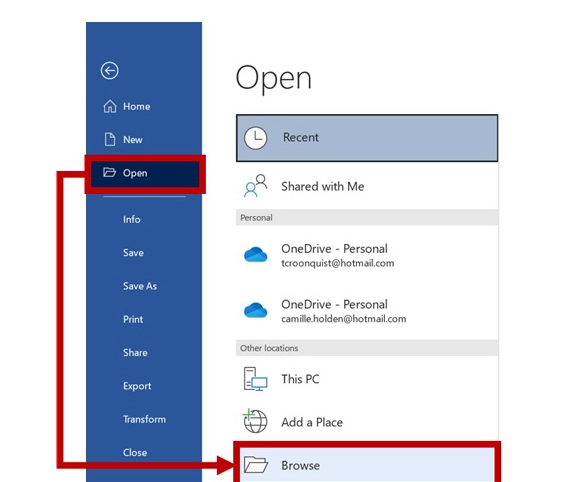
Task: Click the Home house icon
Action: click(110, 107)
